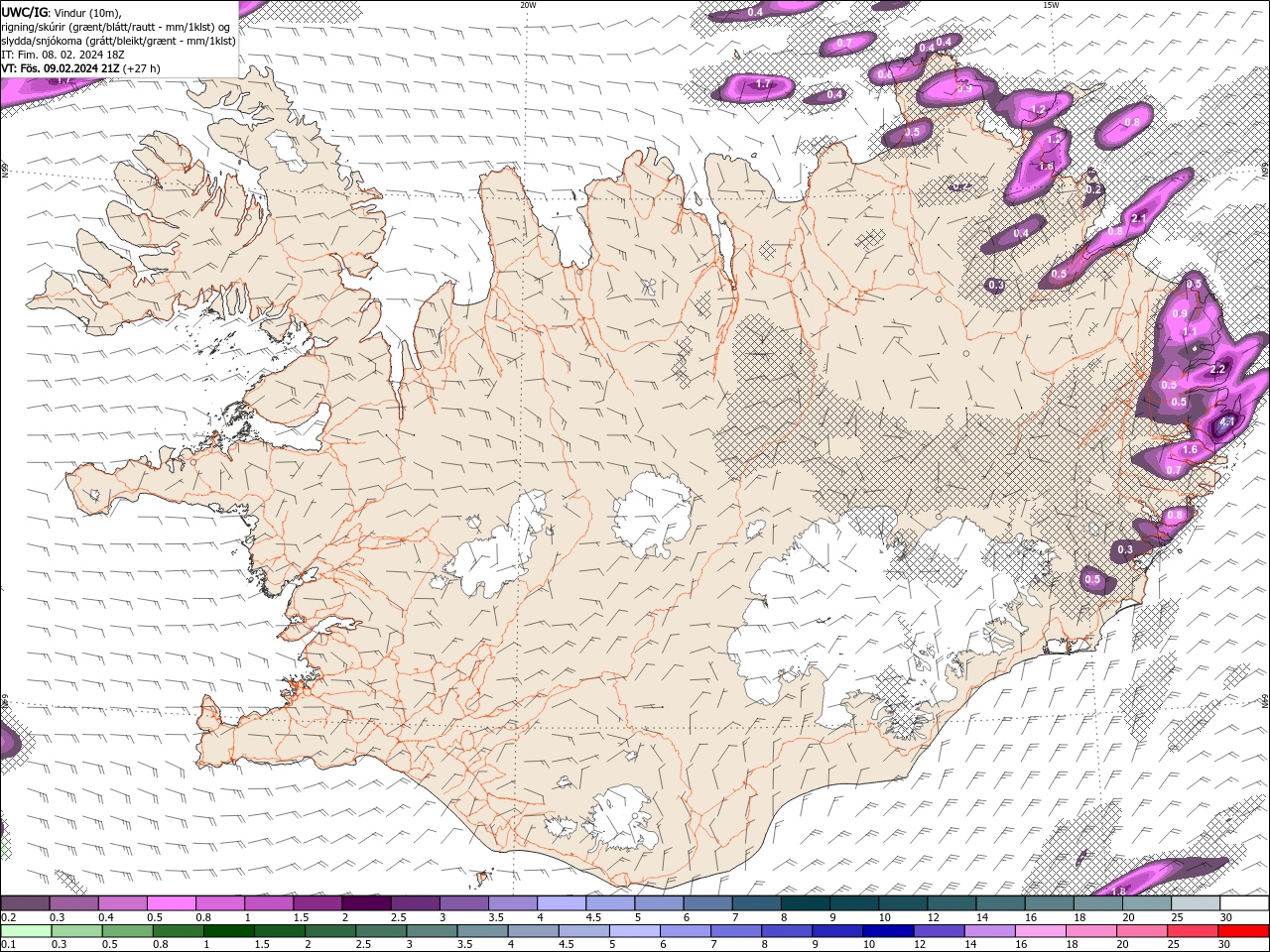
Task: Click the 0.5 green swatch in the lower legend row
Action: click(x=127, y=931)
